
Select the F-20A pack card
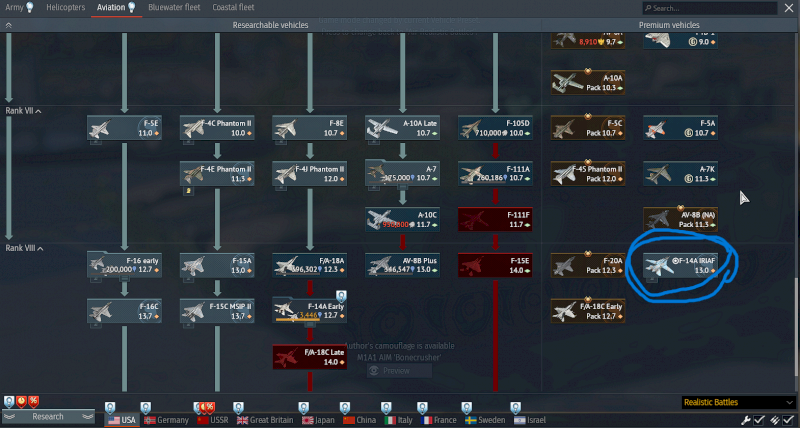pyautogui.click(x=588, y=265)
